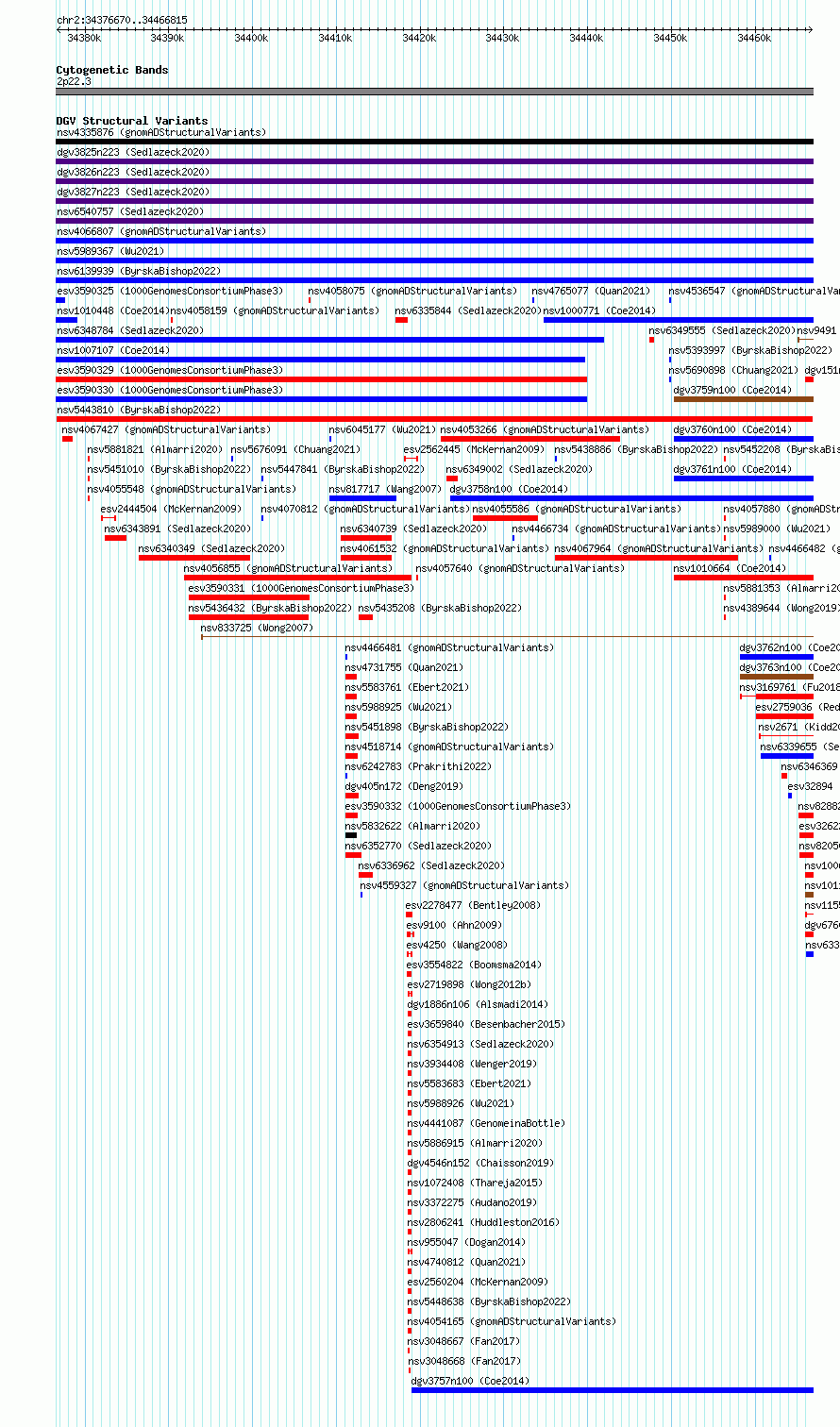Click red bar under nsv6335844 Sedlazeck2020
The width and height of the screenshot is (840, 1427).
click(401, 320)
